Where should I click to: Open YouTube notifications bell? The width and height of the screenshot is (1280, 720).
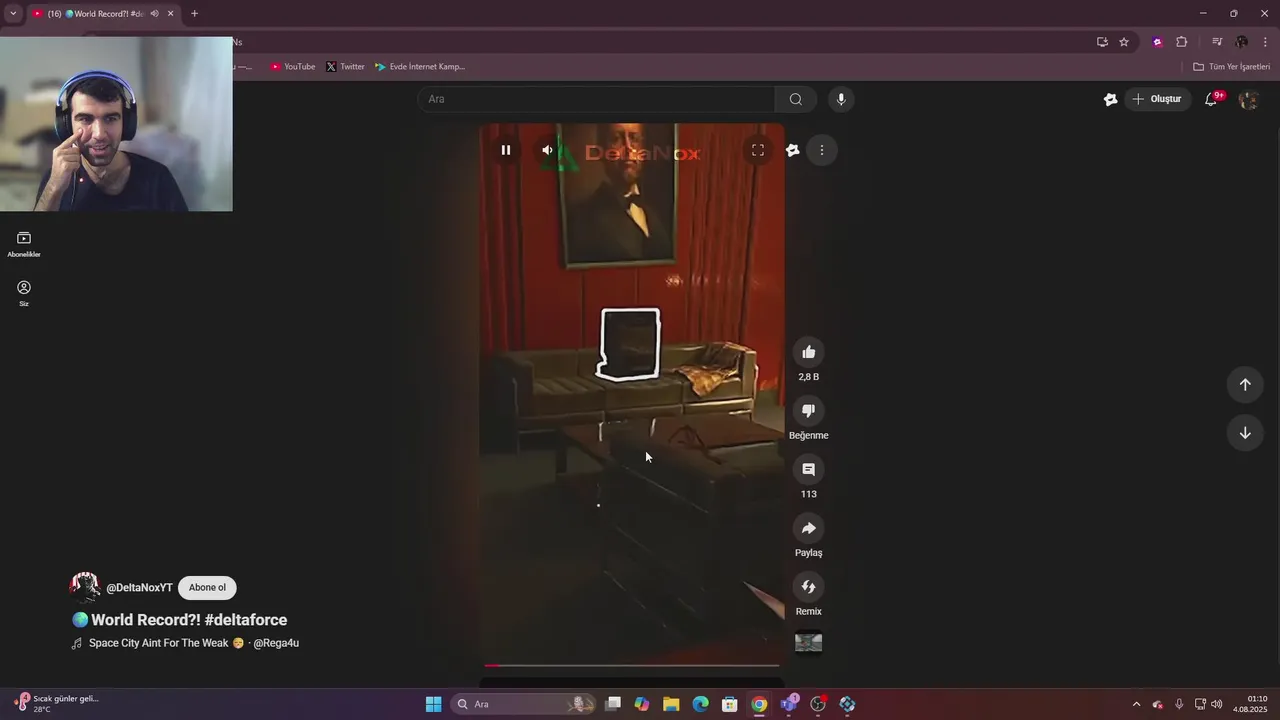click(1211, 99)
